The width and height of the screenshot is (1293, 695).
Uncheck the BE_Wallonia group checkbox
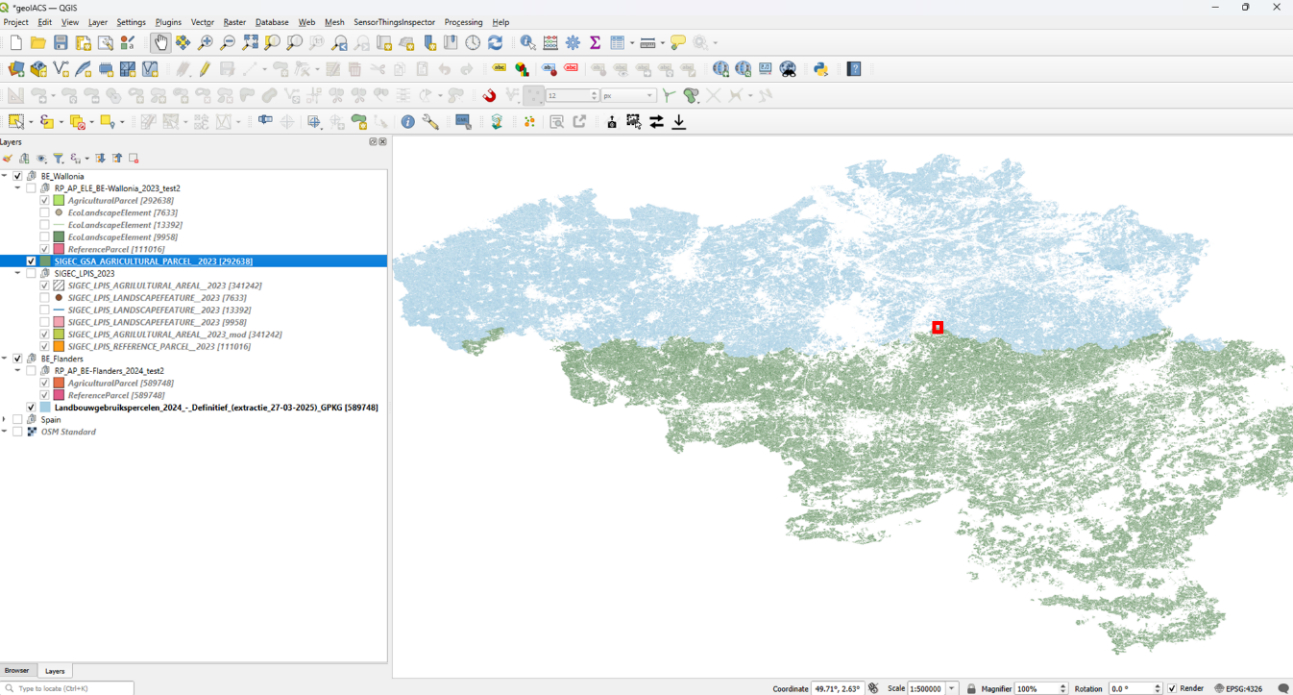pos(18,176)
